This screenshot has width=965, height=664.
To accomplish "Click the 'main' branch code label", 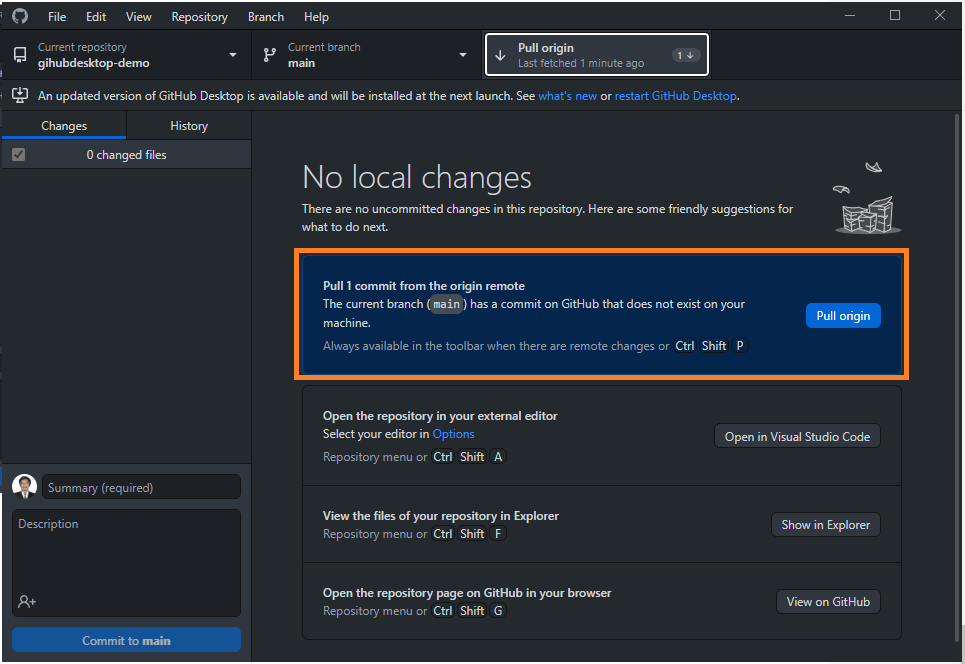I will 446,304.
